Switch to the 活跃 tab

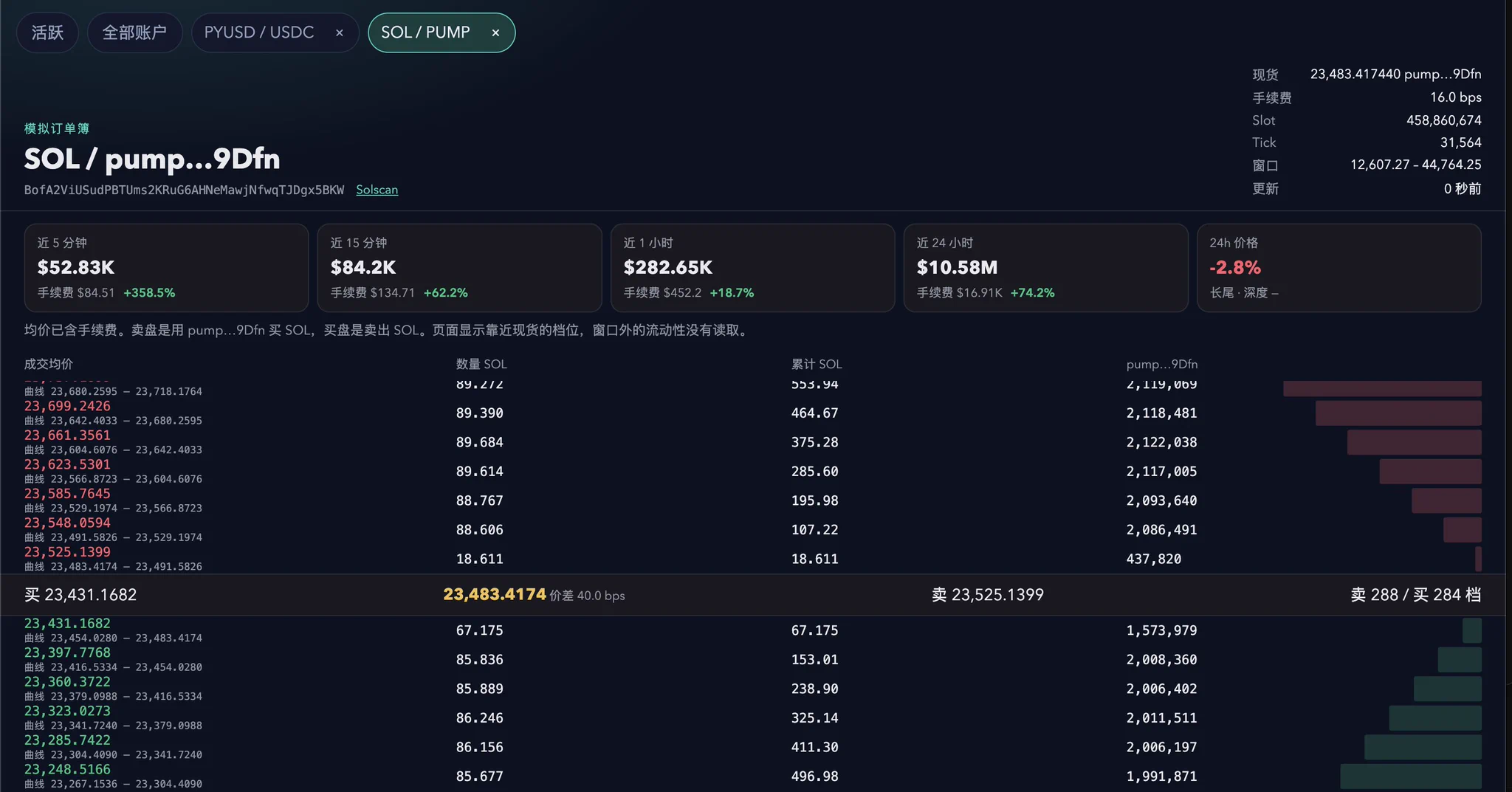tap(47, 32)
